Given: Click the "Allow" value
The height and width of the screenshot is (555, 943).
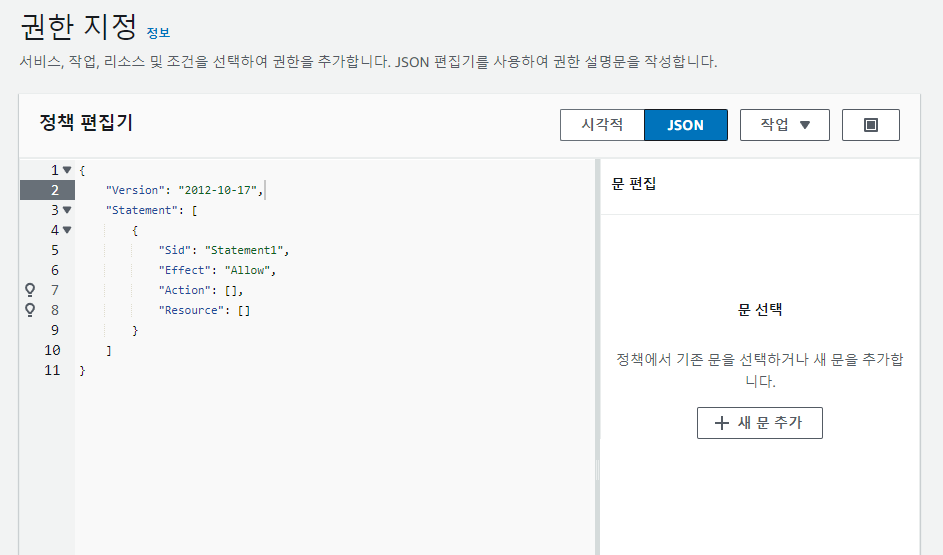Looking at the screenshot, I should (x=247, y=270).
